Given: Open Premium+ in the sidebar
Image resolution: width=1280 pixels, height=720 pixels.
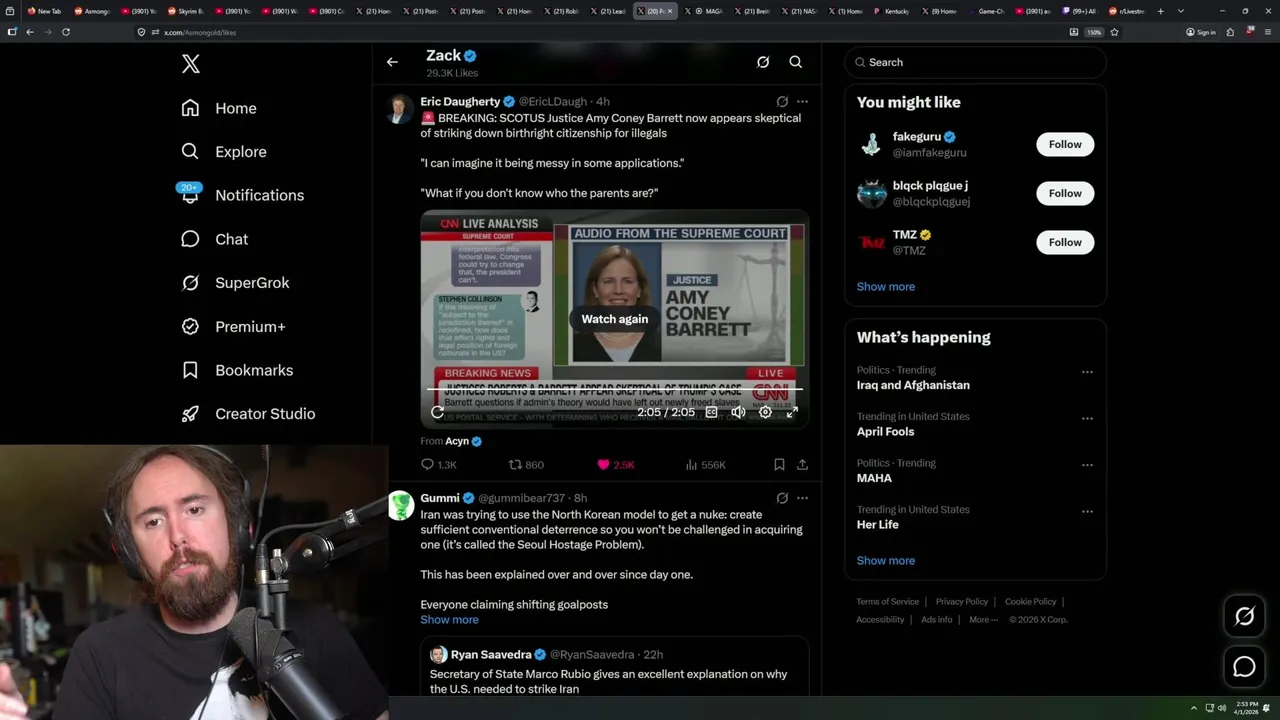Looking at the screenshot, I should (233, 326).
